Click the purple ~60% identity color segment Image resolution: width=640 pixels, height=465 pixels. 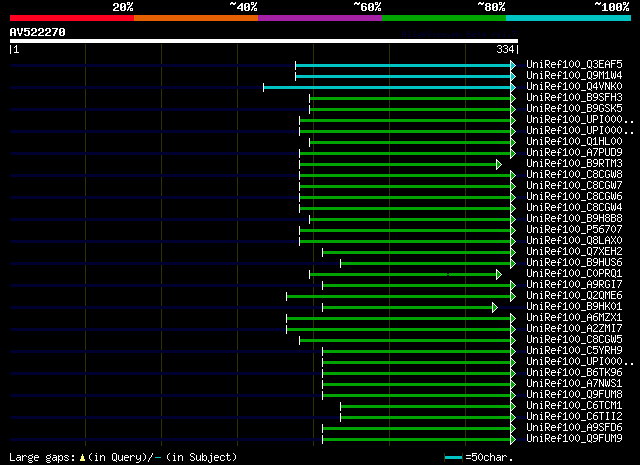coord(320,18)
